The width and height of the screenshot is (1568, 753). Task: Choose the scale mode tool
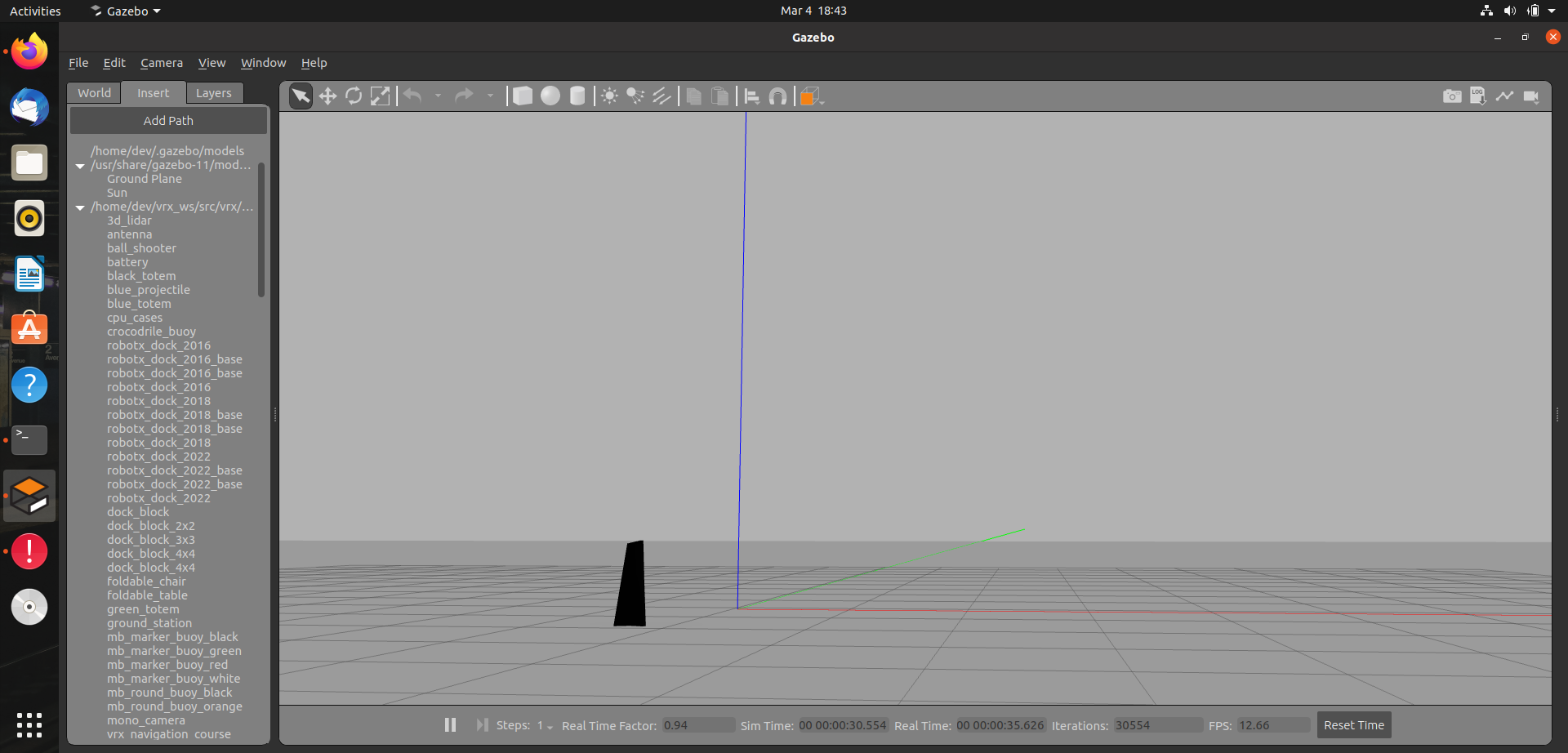coord(380,96)
